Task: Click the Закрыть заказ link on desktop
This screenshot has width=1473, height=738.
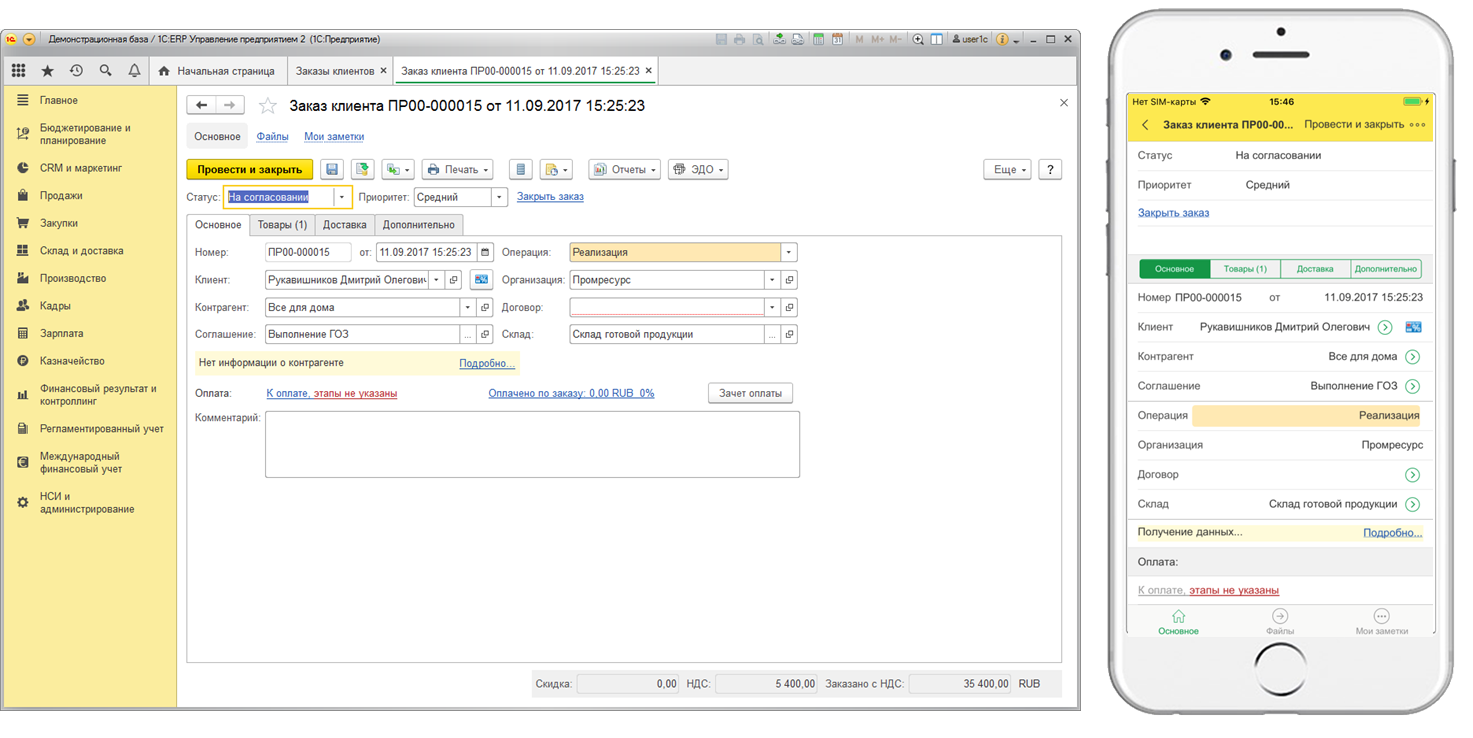Action: (x=550, y=197)
